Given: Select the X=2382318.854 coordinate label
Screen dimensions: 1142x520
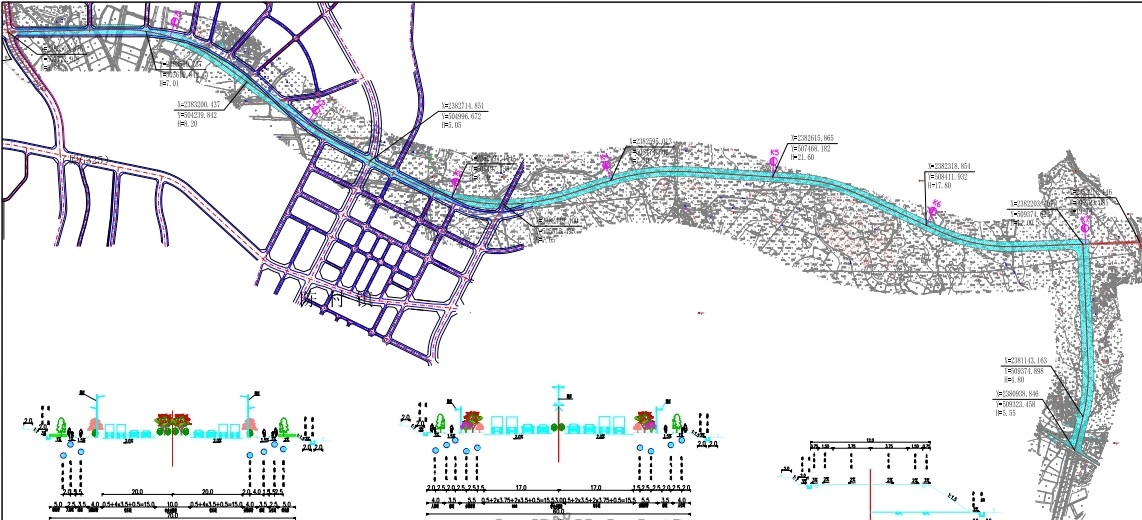Looking at the screenshot, I should pyautogui.click(x=949, y=166).
